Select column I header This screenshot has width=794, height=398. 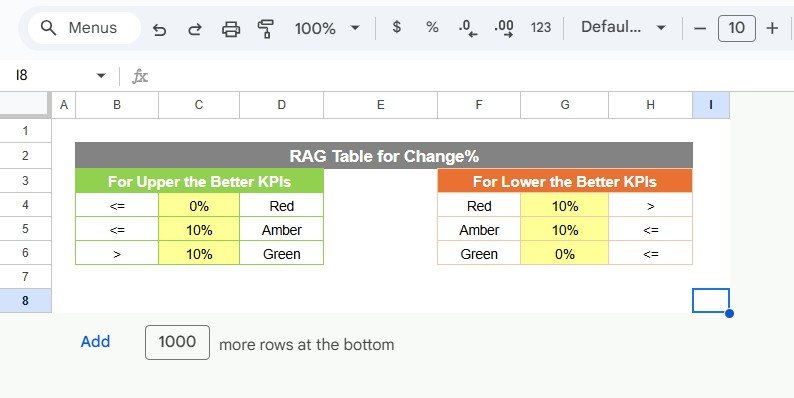[x=711, y=105]
